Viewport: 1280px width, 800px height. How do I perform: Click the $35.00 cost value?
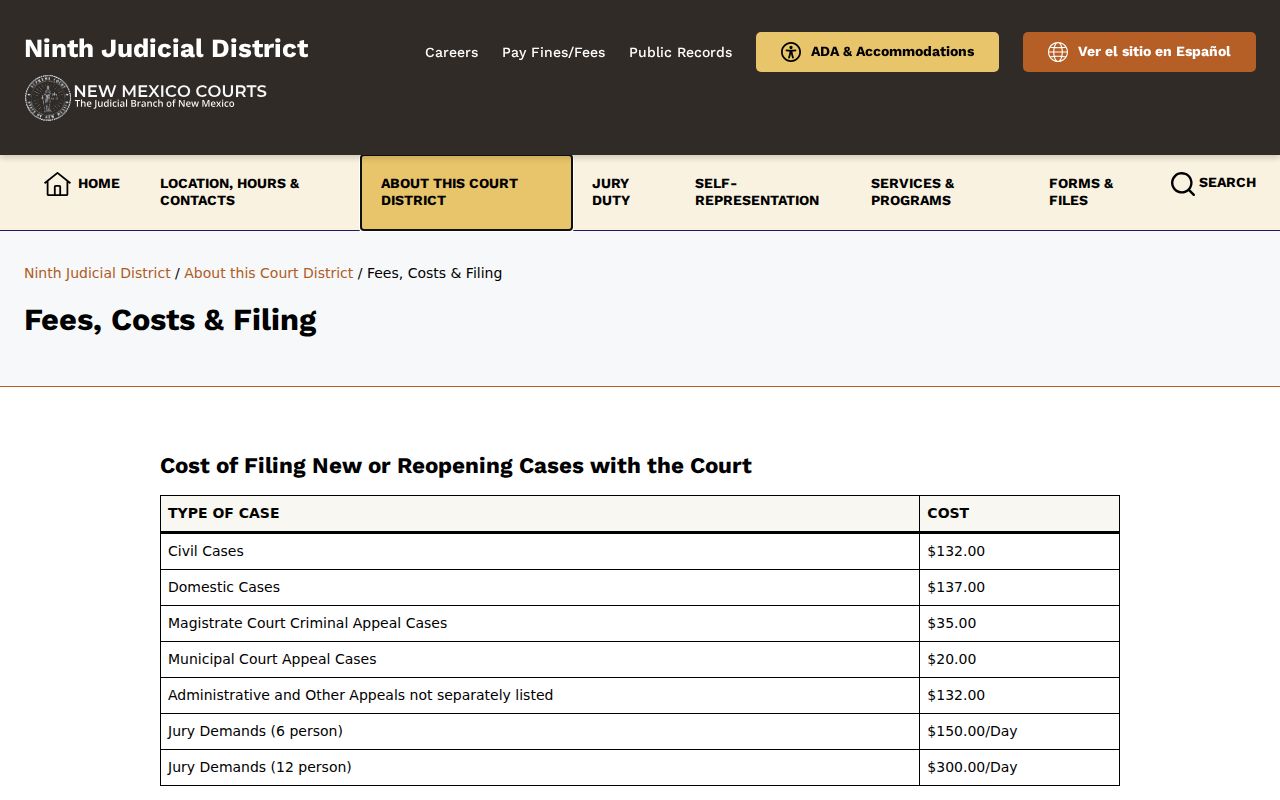[952, 623]
